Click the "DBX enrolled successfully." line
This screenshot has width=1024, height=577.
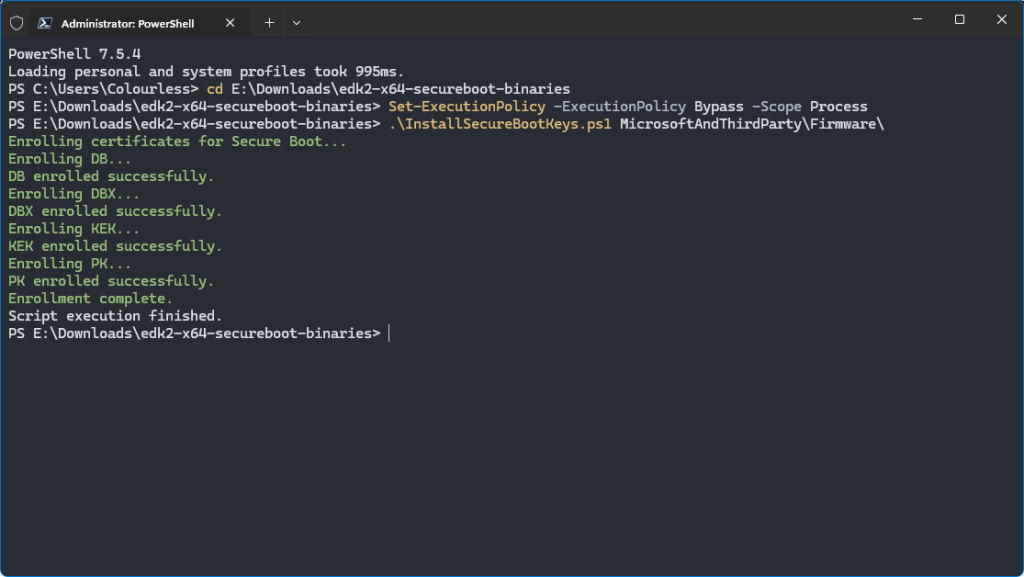click(115, 211)
